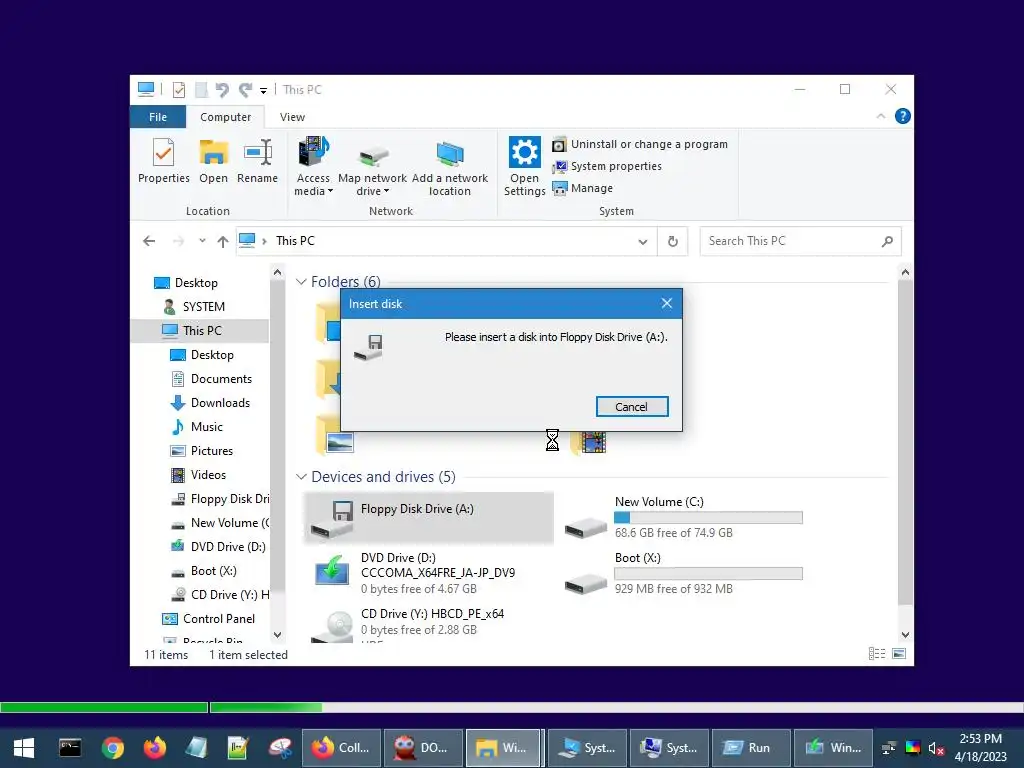1024x768 pixels.
Task: Switch to the Run taskbar window
Action: coord(751,748)
